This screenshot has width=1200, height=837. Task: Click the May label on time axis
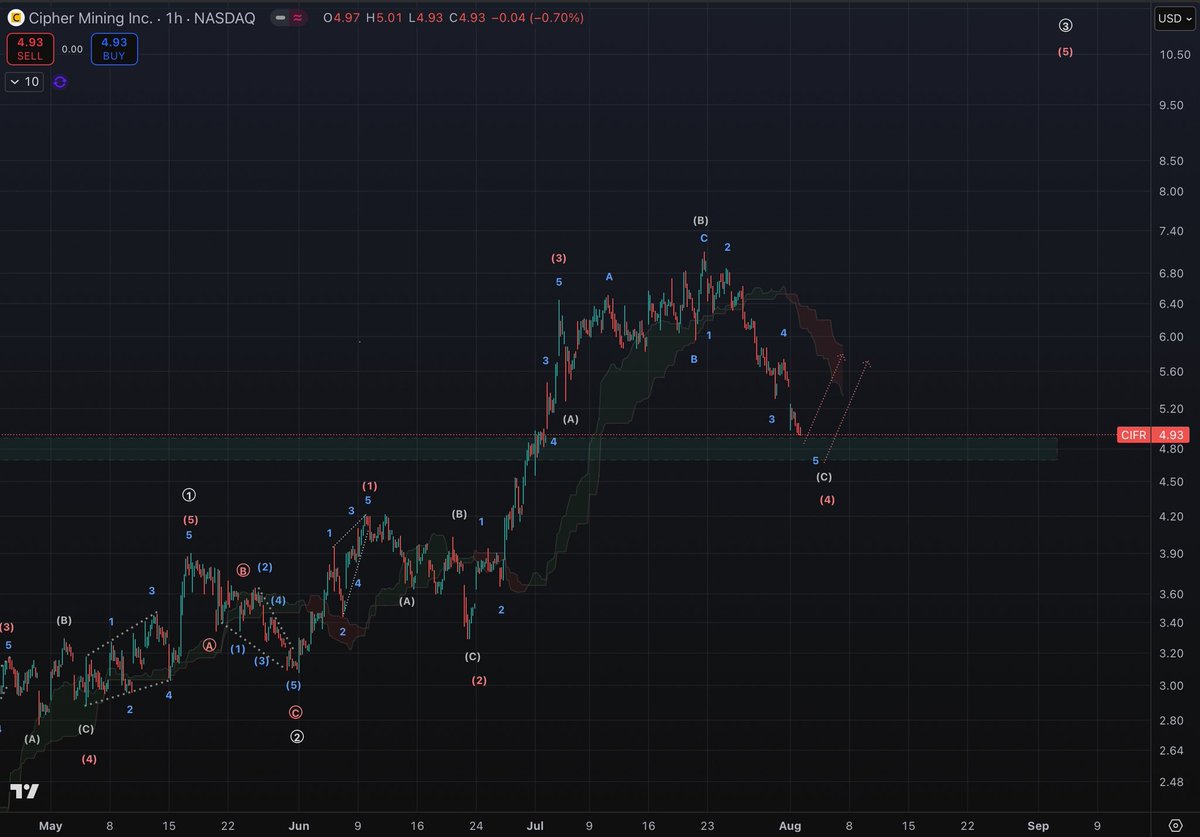point(50,826)
